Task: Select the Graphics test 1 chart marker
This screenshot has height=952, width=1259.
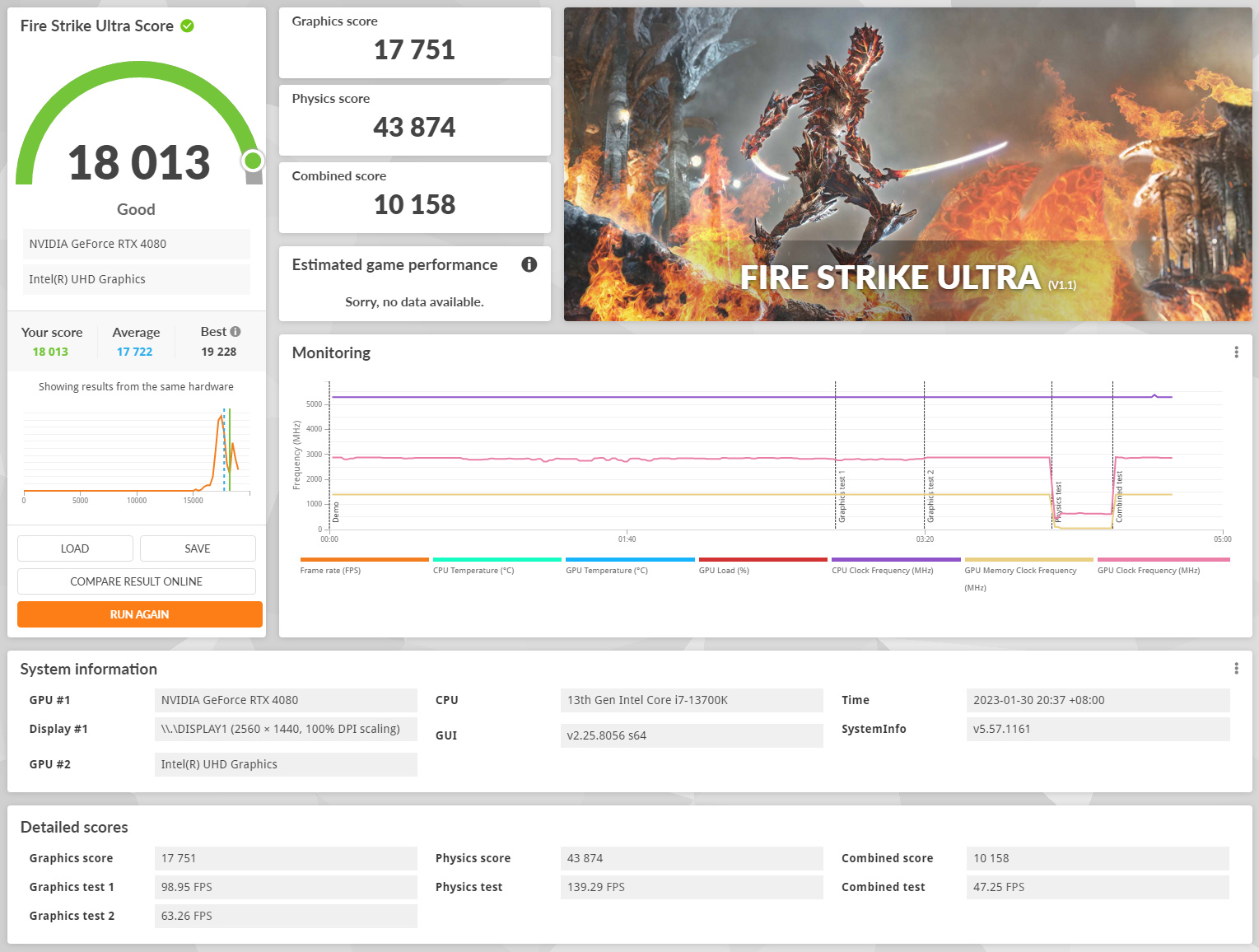Action: 842,498
